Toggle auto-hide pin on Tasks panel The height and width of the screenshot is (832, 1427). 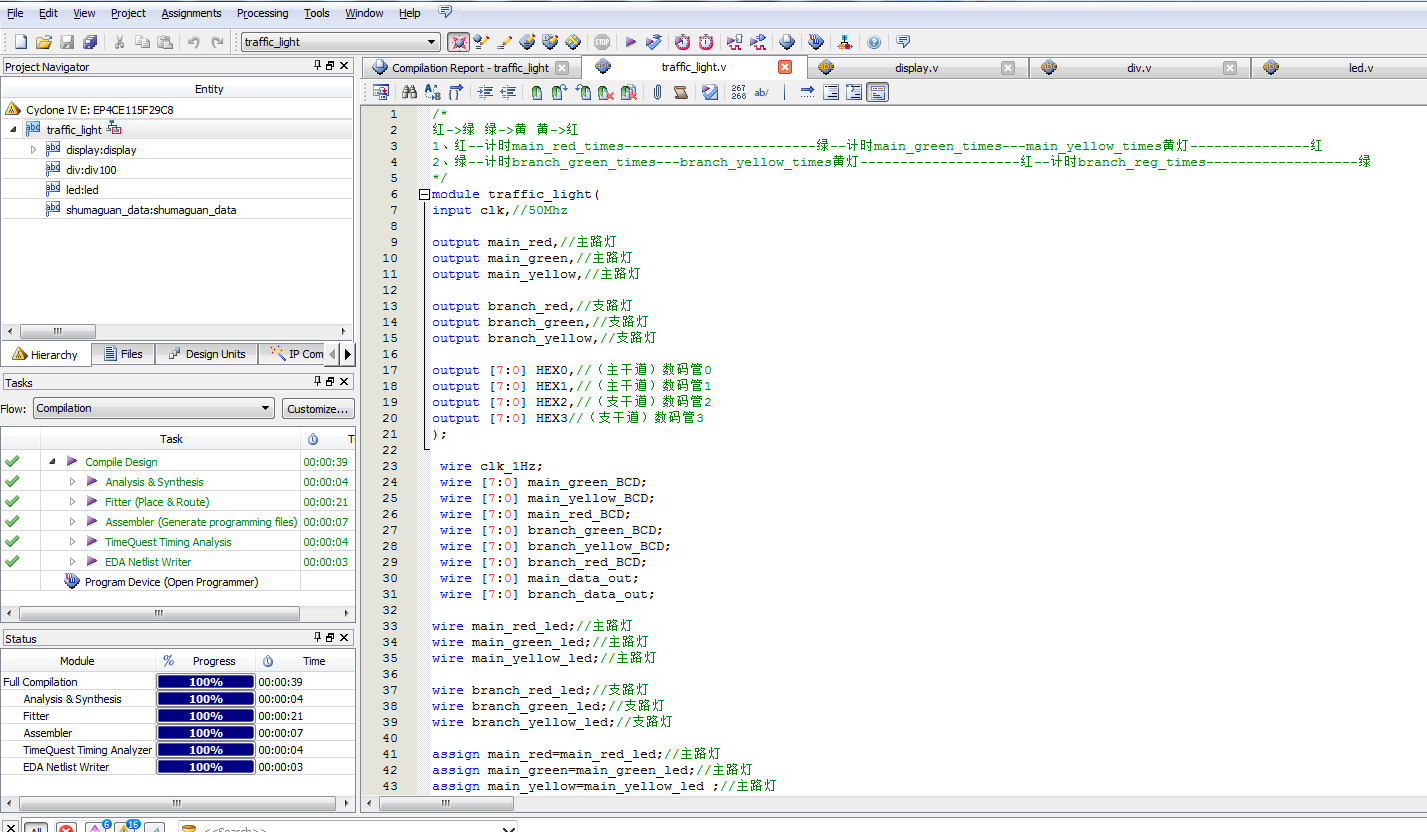click(319, 382)
